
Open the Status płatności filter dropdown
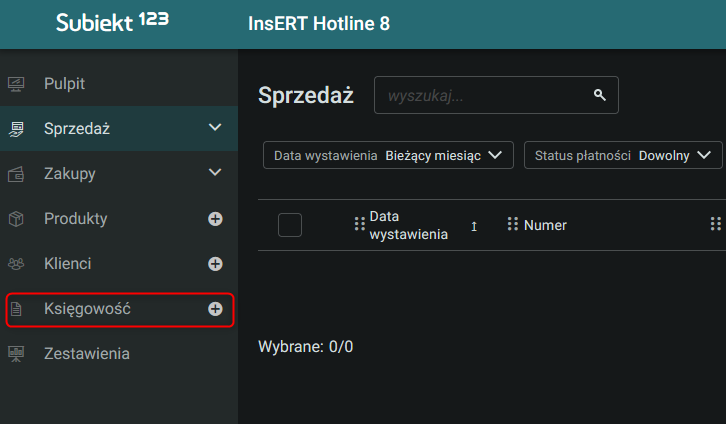[623, 155]
